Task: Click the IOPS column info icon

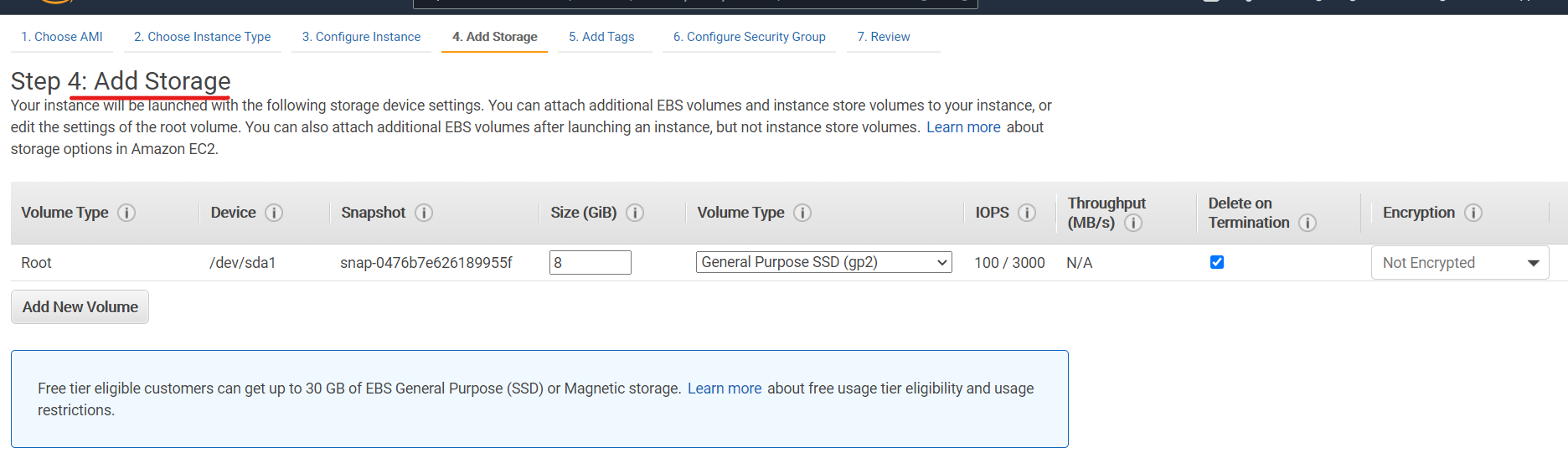Action: tap(1027, 213)
